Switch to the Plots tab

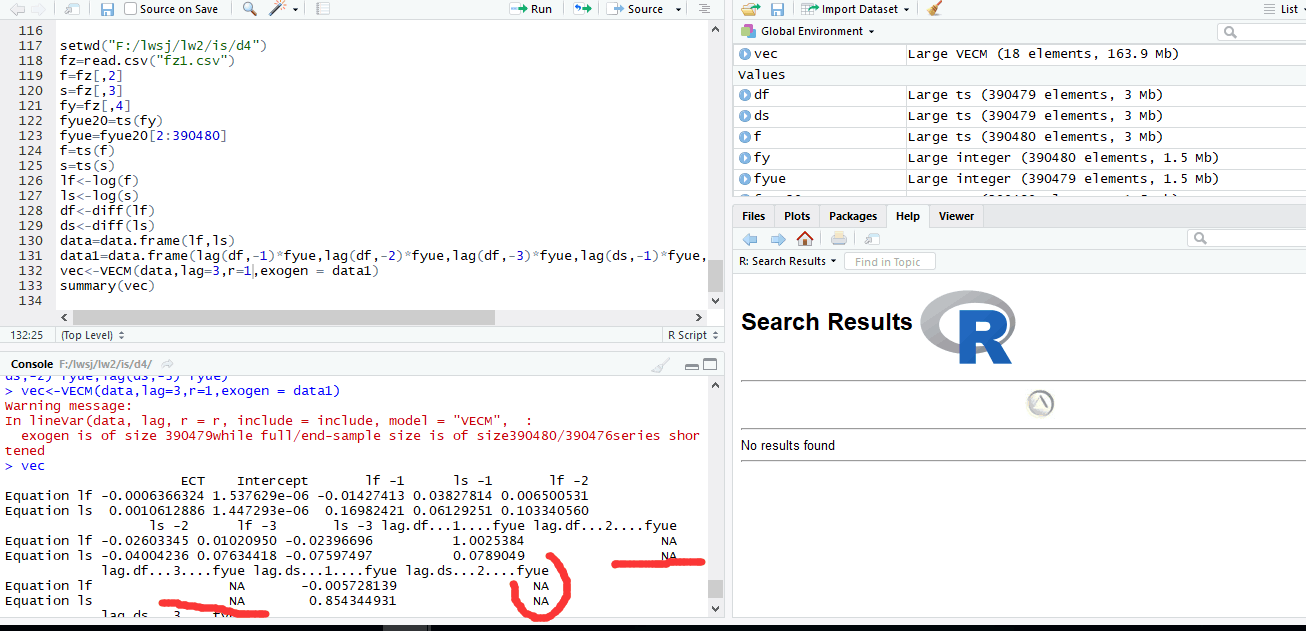click(x=797, y=216)
